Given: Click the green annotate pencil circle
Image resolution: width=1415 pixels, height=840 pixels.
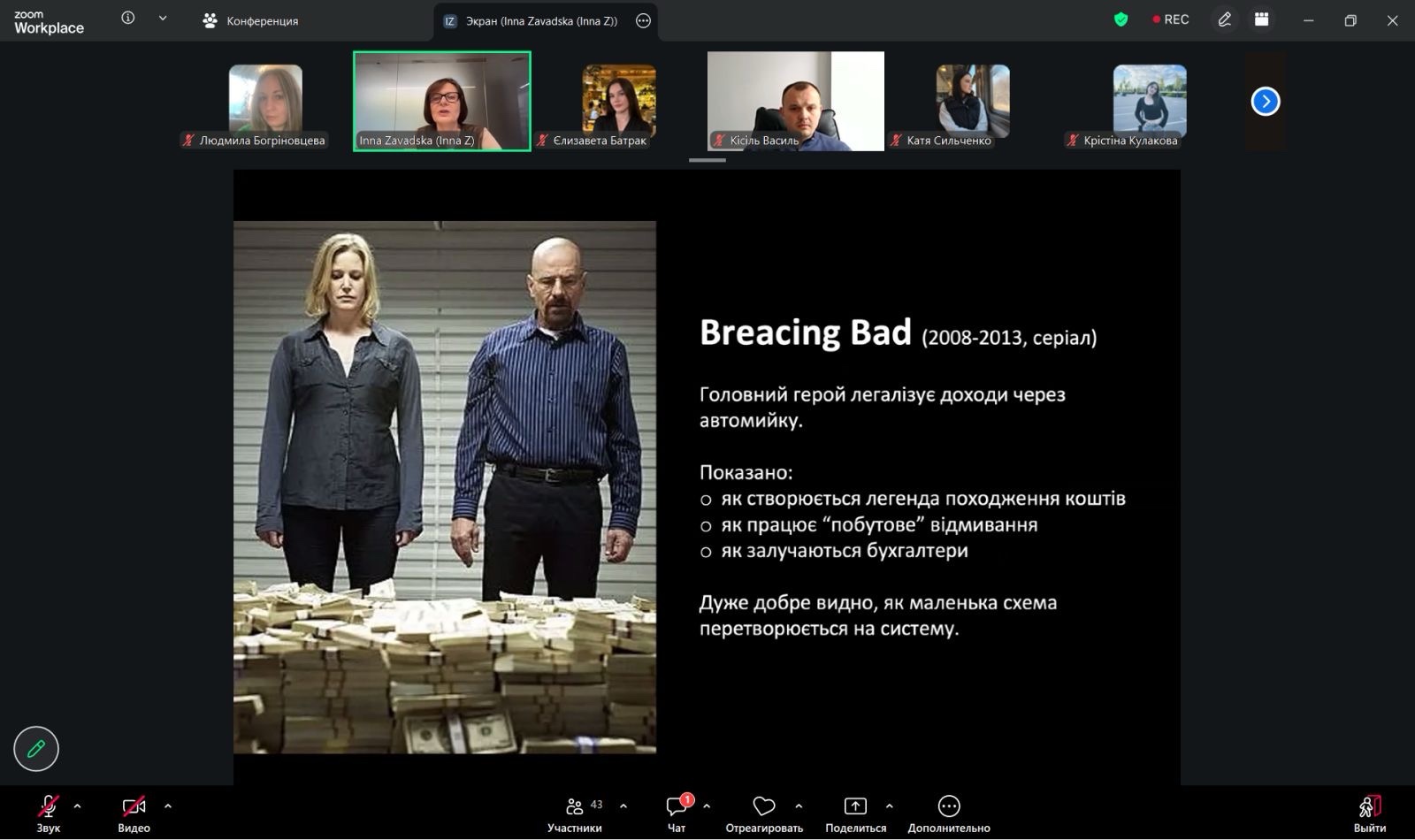Looking at the screenshot, I should [36, 749].
